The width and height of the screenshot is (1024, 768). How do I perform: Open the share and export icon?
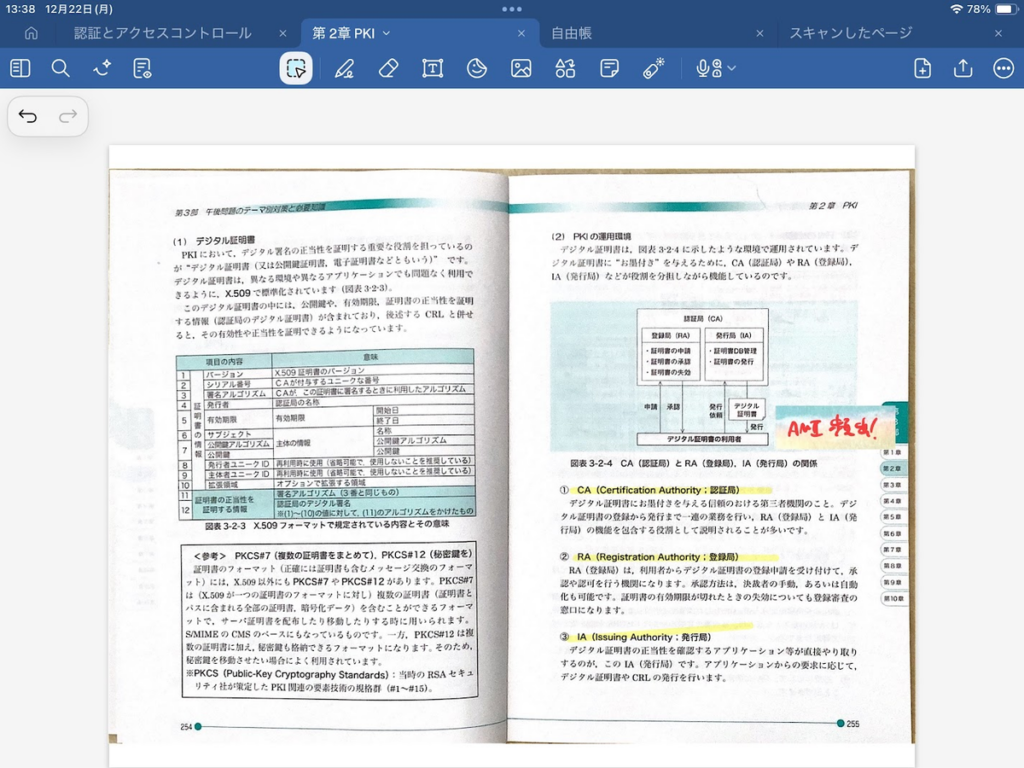pos(963,68)
